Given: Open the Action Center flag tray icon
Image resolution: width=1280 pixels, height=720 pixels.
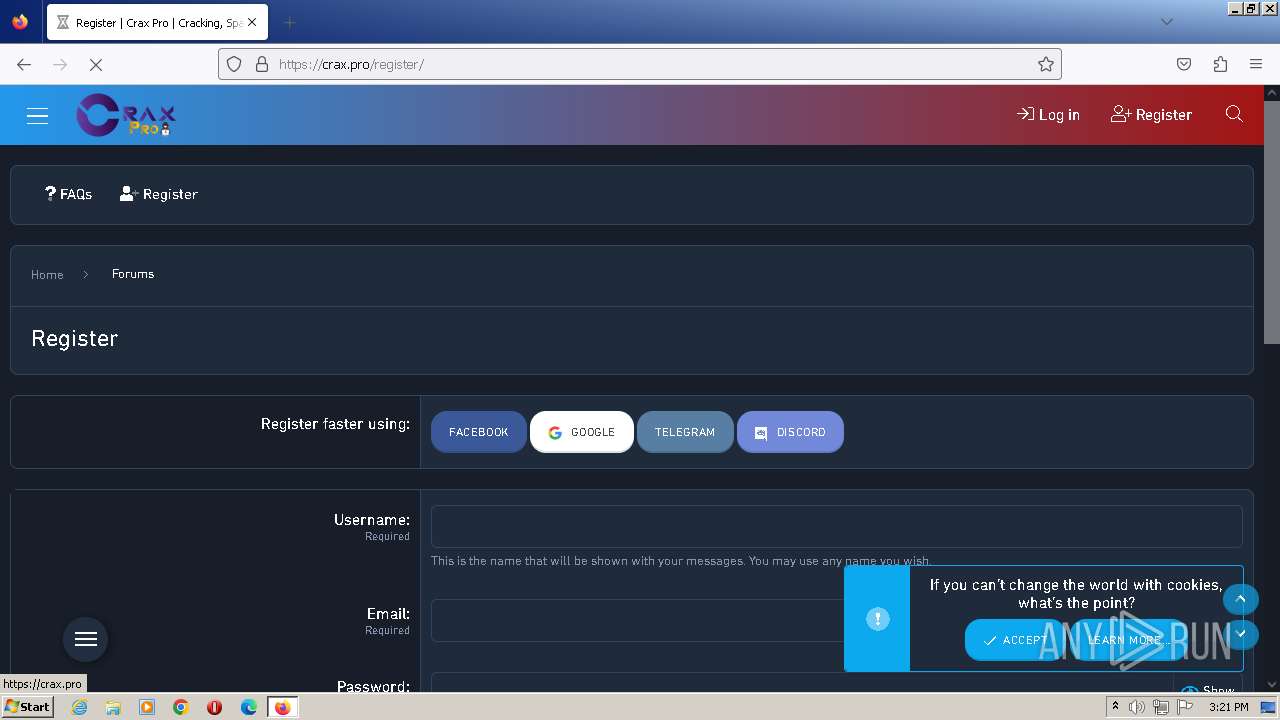Looking at the screenshot, I should (x=1185, y=707).
